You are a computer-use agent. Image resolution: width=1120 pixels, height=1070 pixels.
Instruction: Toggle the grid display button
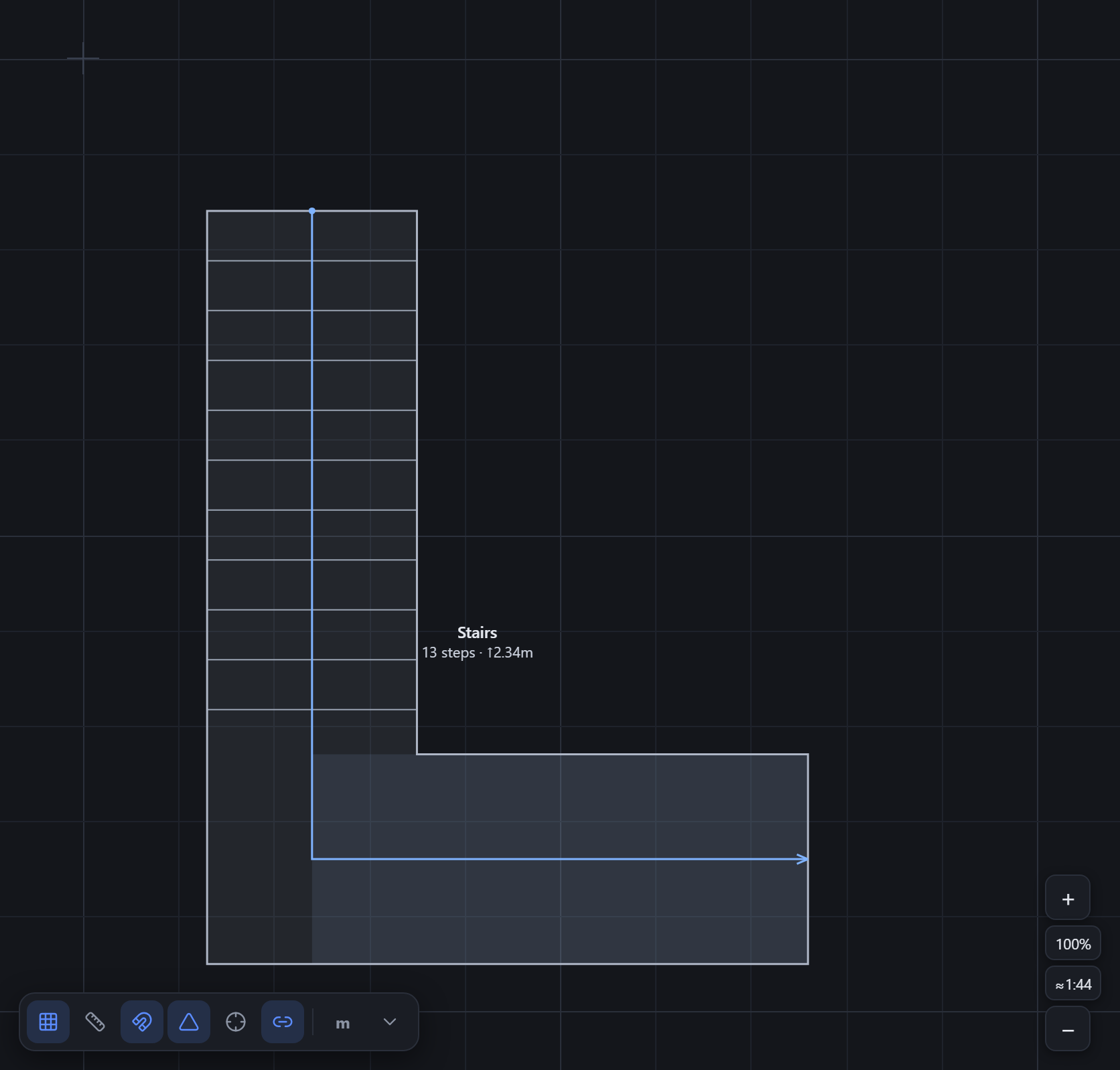(x=48, y=1022)
